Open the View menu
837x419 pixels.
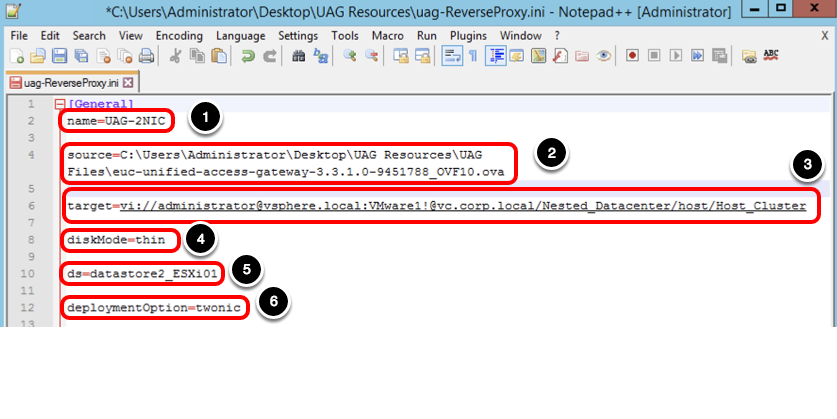tap(131, 36)
